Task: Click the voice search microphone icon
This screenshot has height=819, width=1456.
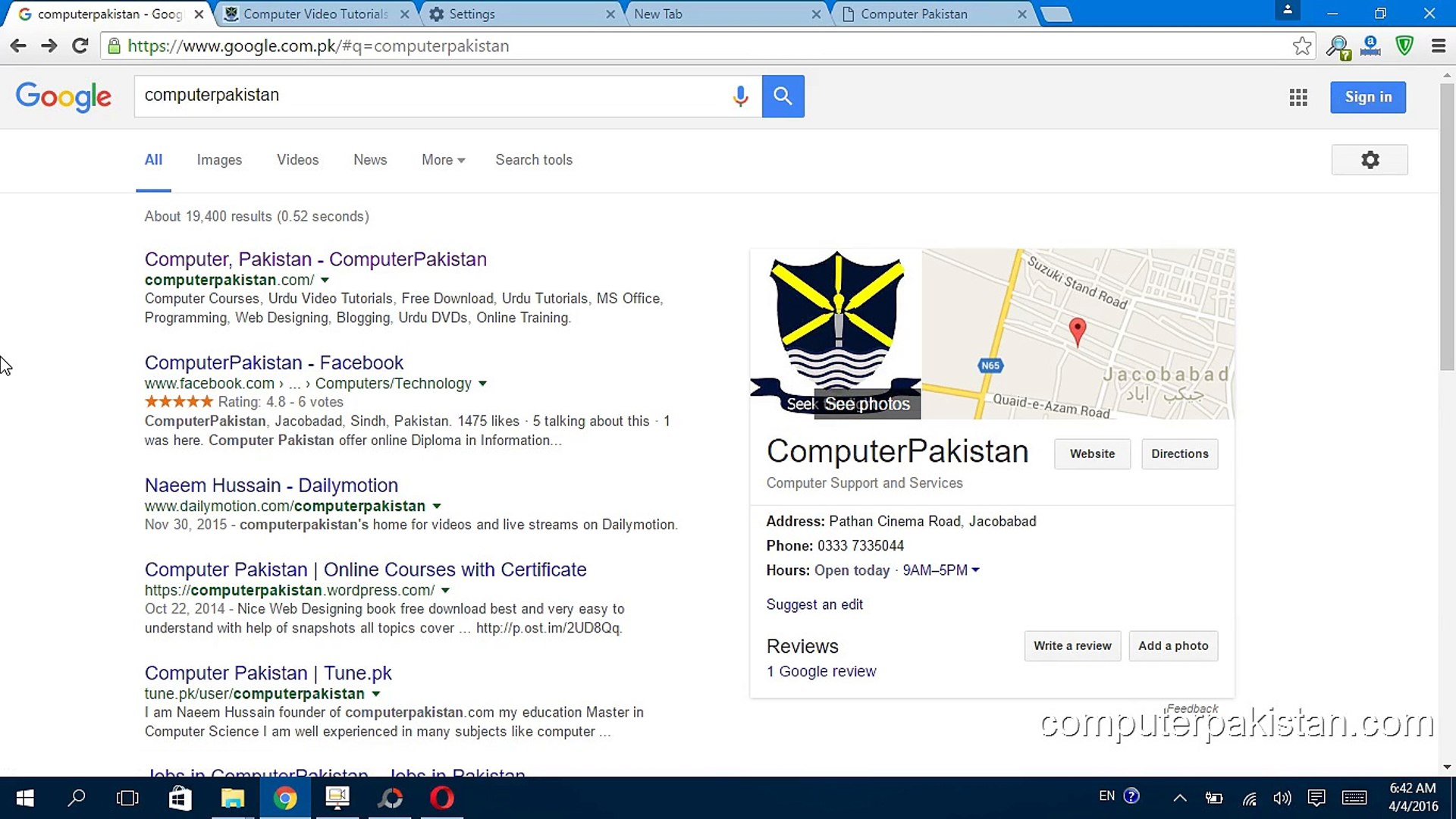Action: [x=740, y=96]
